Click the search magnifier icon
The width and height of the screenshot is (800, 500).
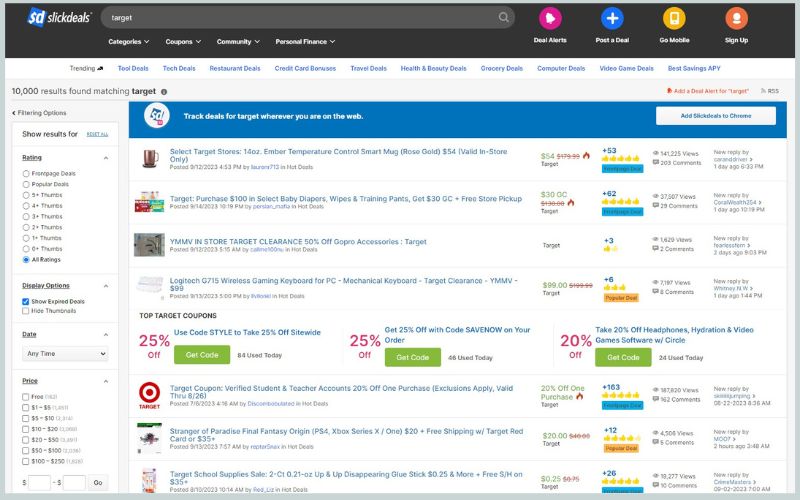pos(504,17)
